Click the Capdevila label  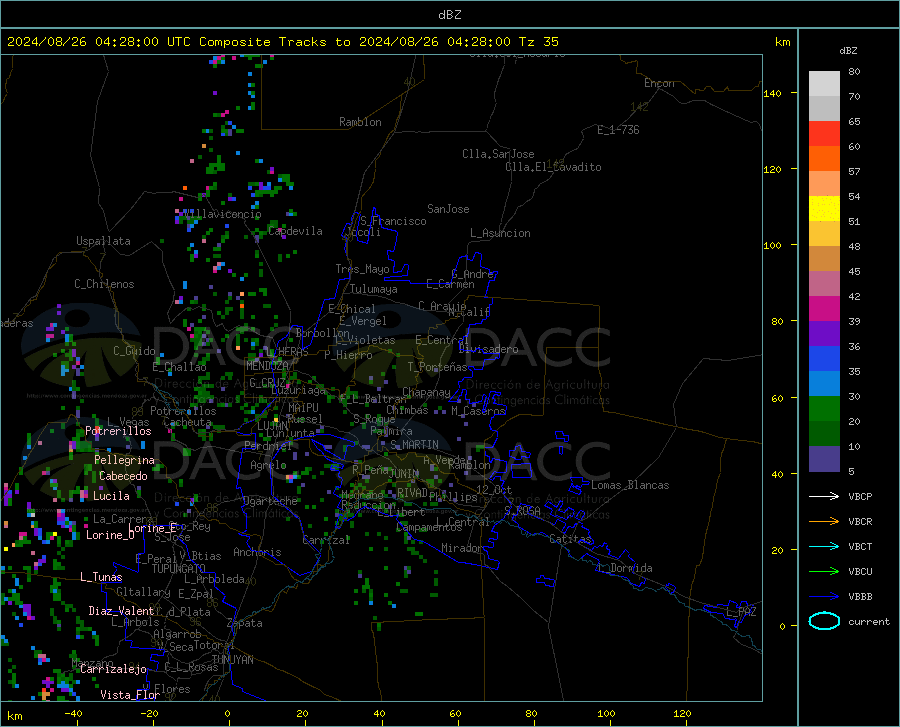click(x=296, y=231)
